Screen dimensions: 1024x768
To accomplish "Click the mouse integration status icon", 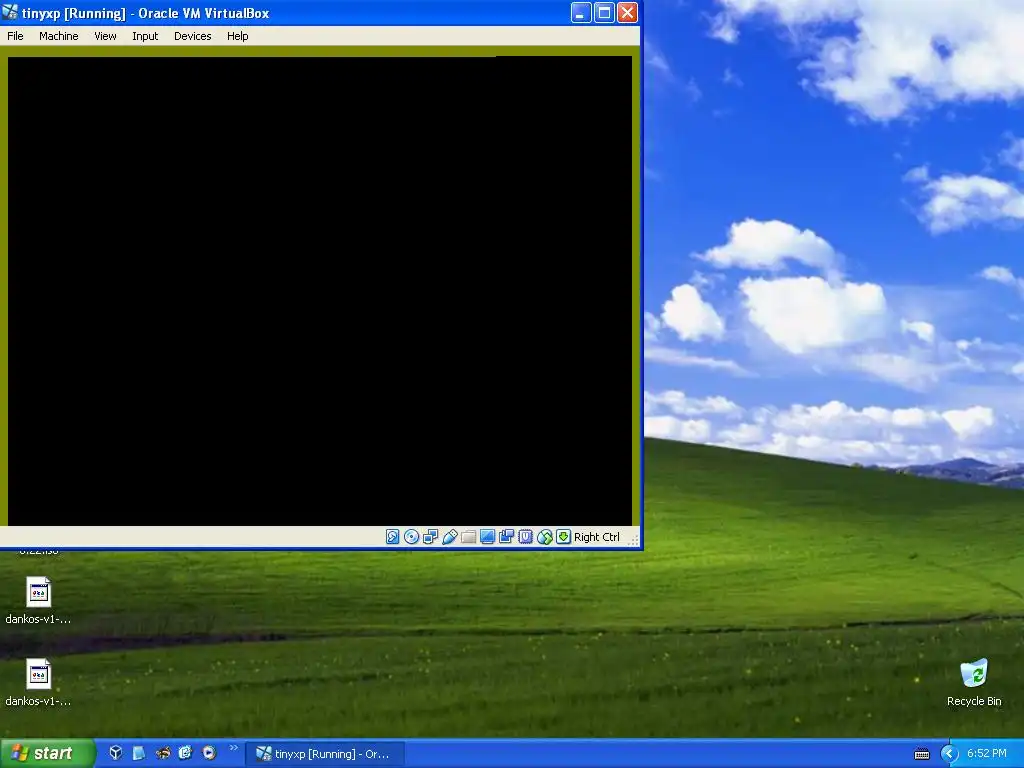I will pos(545,537).
